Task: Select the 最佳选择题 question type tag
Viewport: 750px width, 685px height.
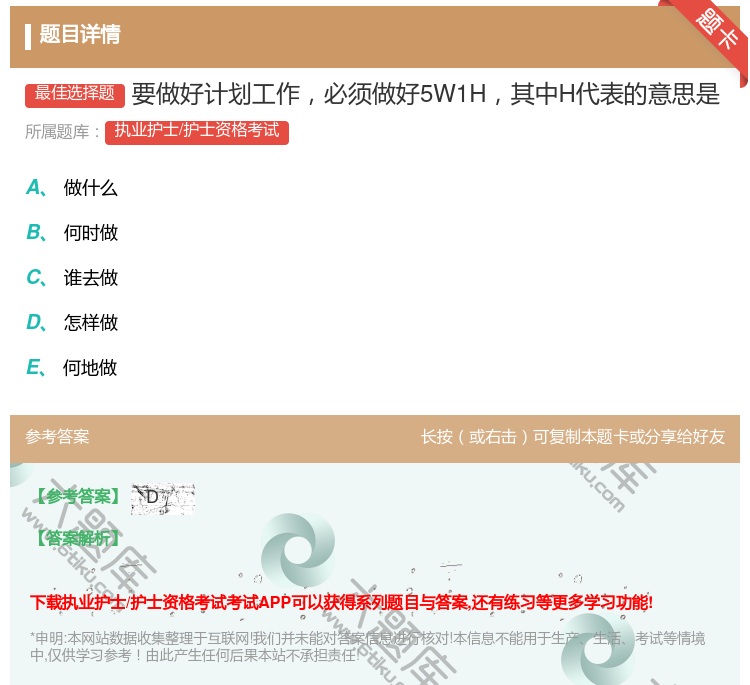Action: pyautogui.click(x=75, y=94)
